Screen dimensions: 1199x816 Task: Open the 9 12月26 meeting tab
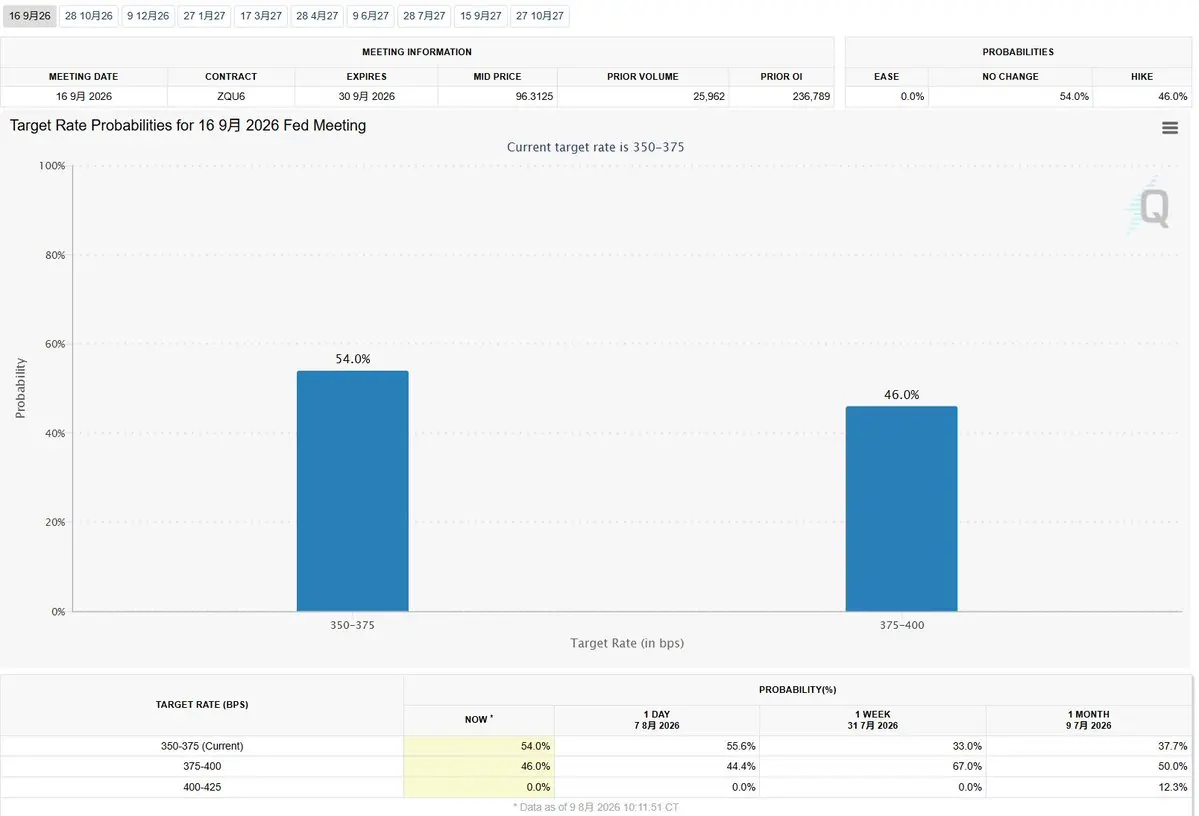148,16
